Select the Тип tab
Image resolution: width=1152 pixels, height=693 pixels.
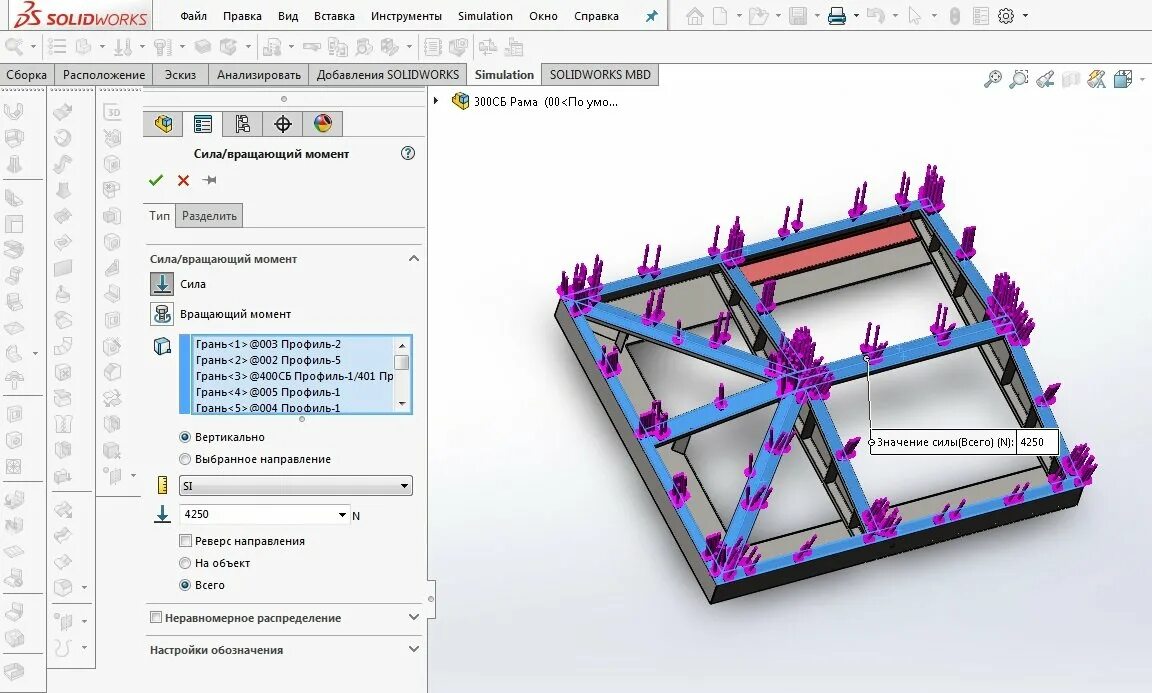(x=159, y=215)
